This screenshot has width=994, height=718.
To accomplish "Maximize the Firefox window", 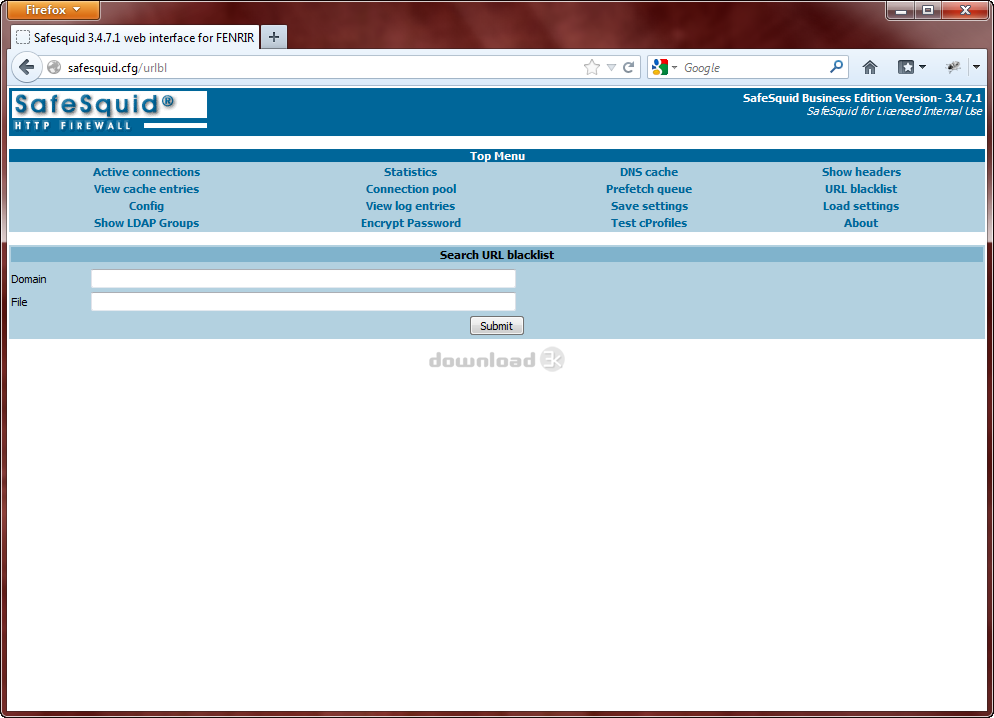I will click(x=927, y=10).
